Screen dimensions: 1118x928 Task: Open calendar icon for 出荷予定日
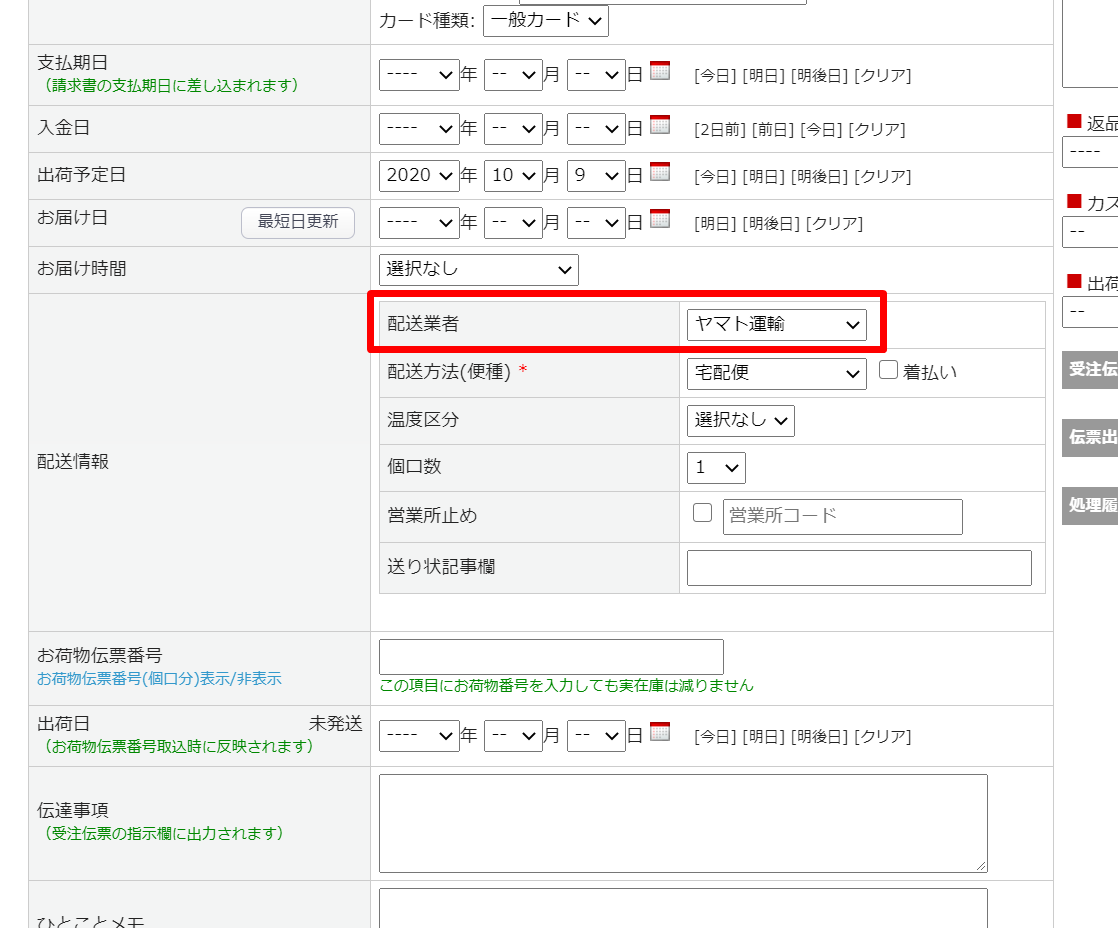click(x=660, y=171)
